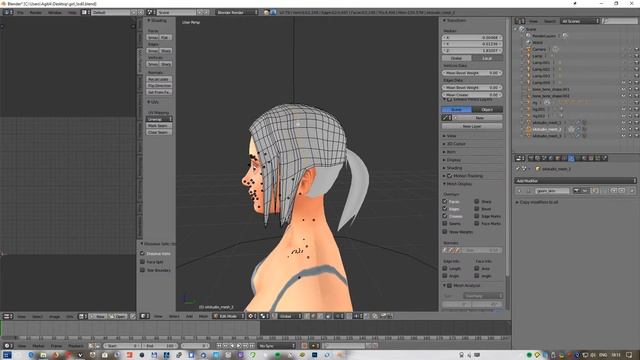Open the Render menu
The image size is (640, 360).
[x=36, y=13]
